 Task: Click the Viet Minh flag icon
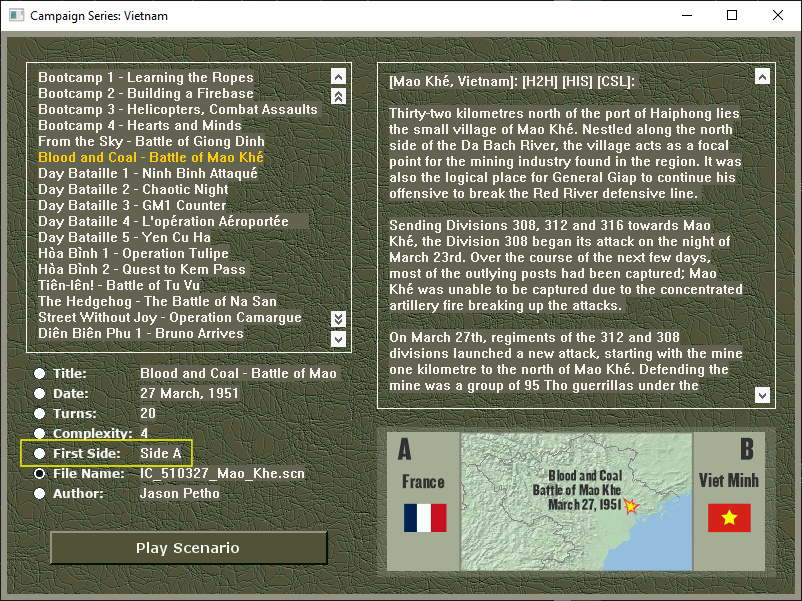(x=729, y=518)
